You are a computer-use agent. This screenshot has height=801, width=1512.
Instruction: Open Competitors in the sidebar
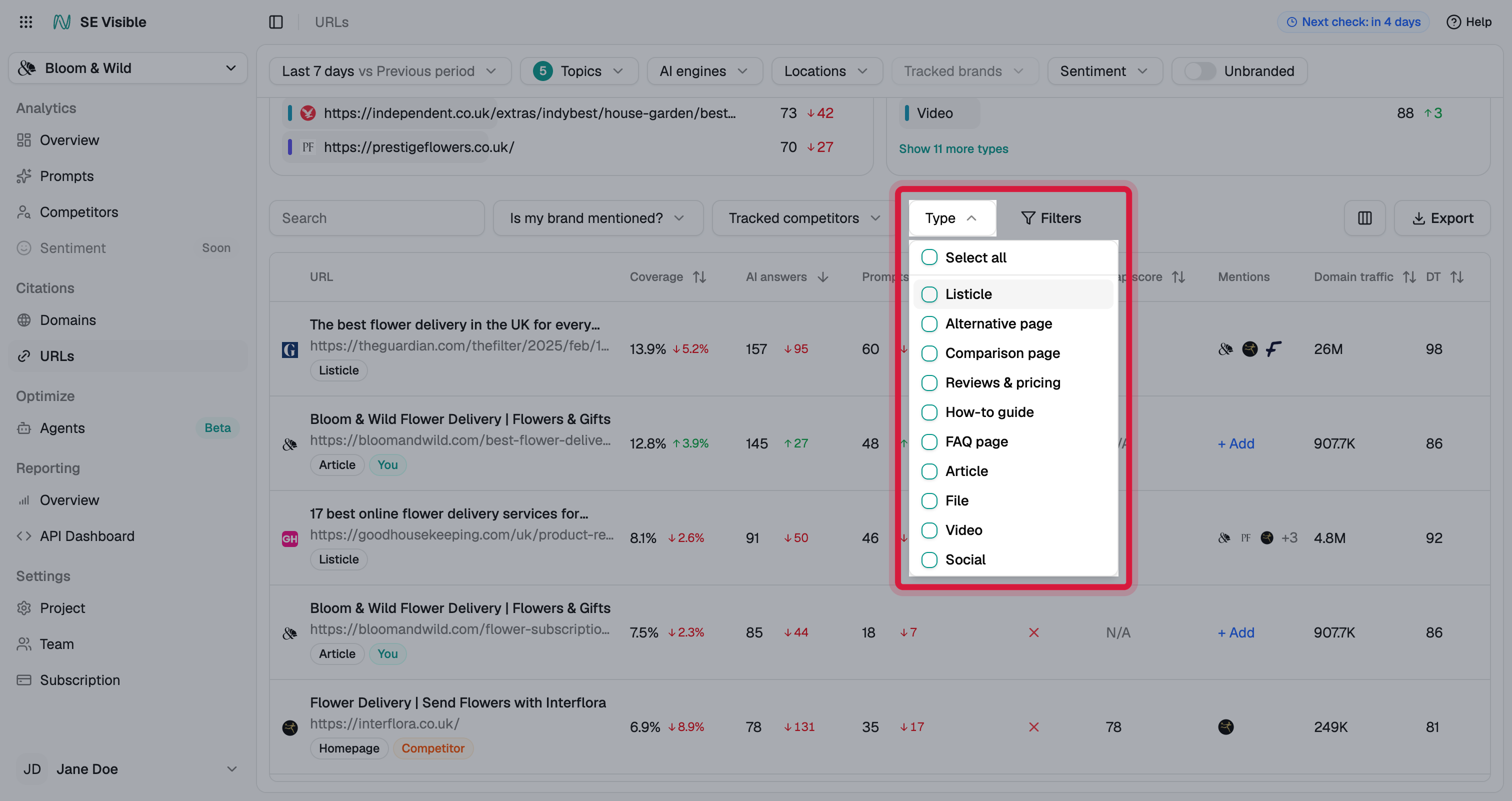coord(78,212)
